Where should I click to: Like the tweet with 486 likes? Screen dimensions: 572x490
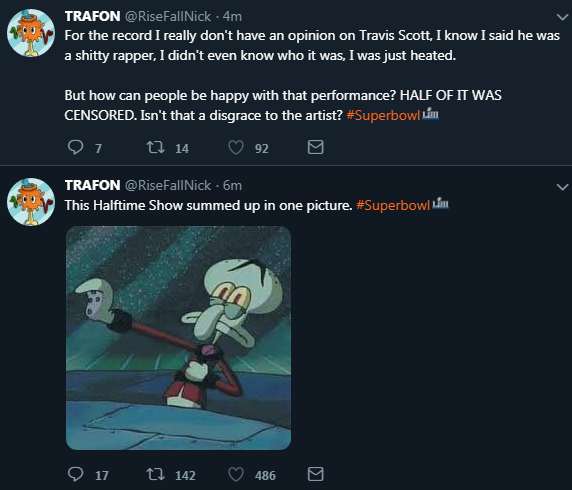(236, 474)
